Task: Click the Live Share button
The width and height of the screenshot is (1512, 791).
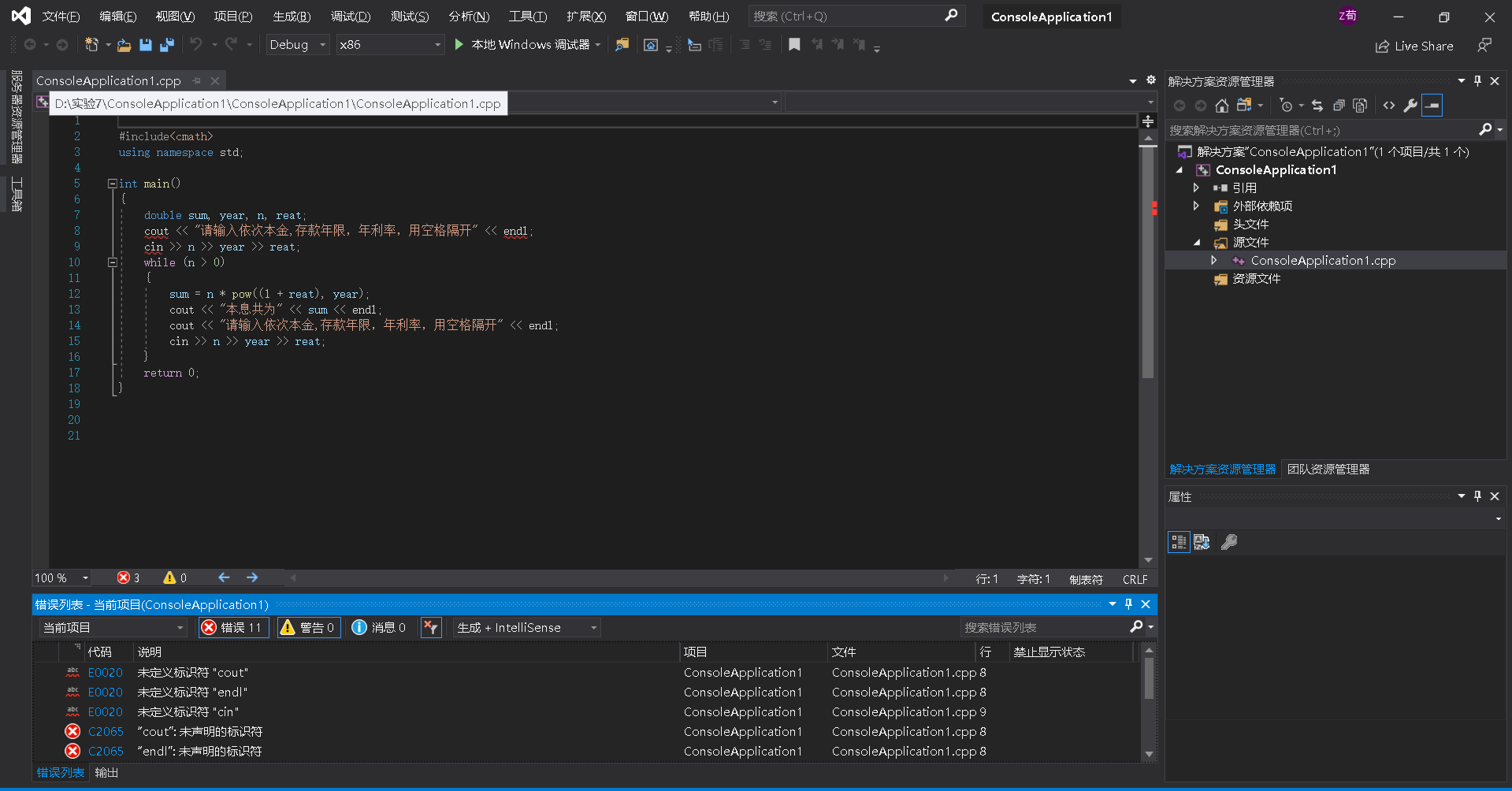Action: click(1414, 46)
